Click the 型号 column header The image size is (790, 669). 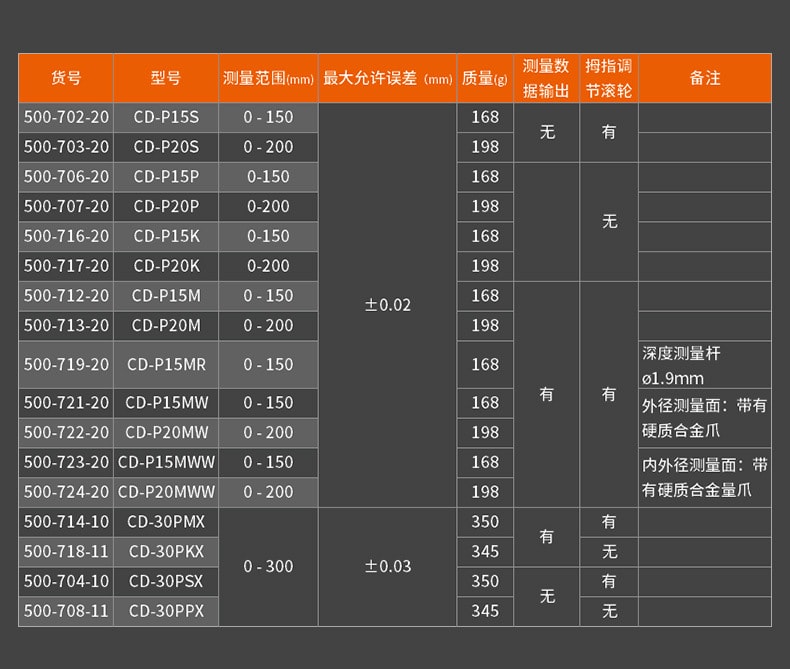[x=165, y=78]
